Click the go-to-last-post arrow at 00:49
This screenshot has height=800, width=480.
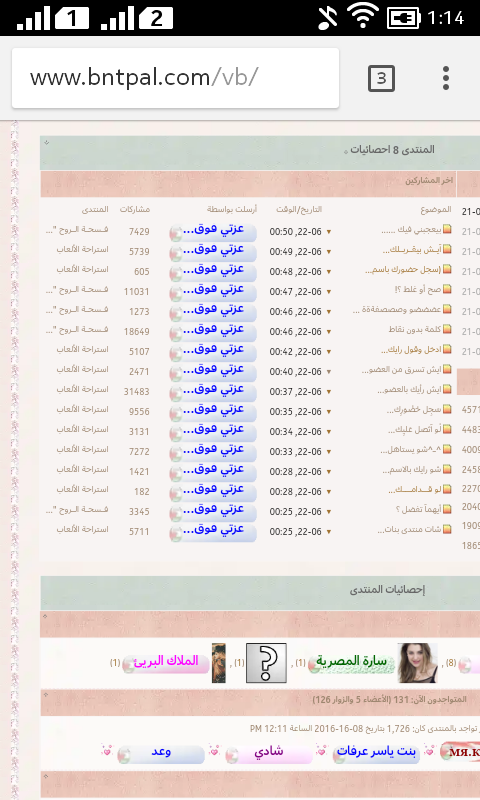click(x=329, y=252)
